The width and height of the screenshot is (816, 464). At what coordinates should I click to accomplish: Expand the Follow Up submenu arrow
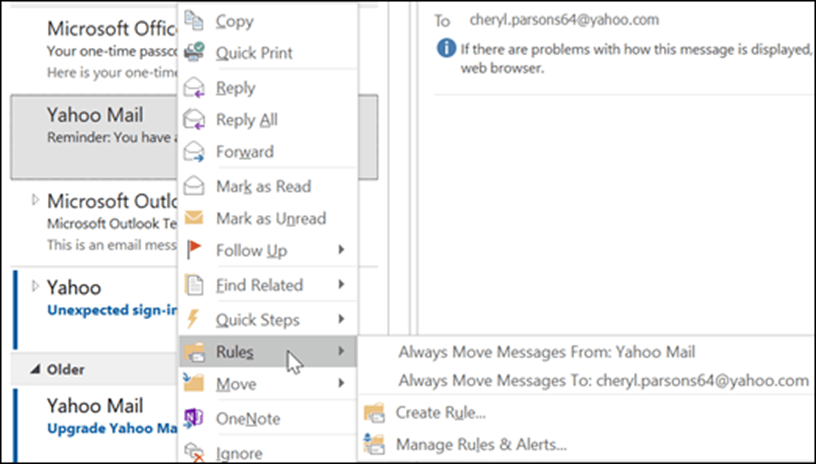341,250
